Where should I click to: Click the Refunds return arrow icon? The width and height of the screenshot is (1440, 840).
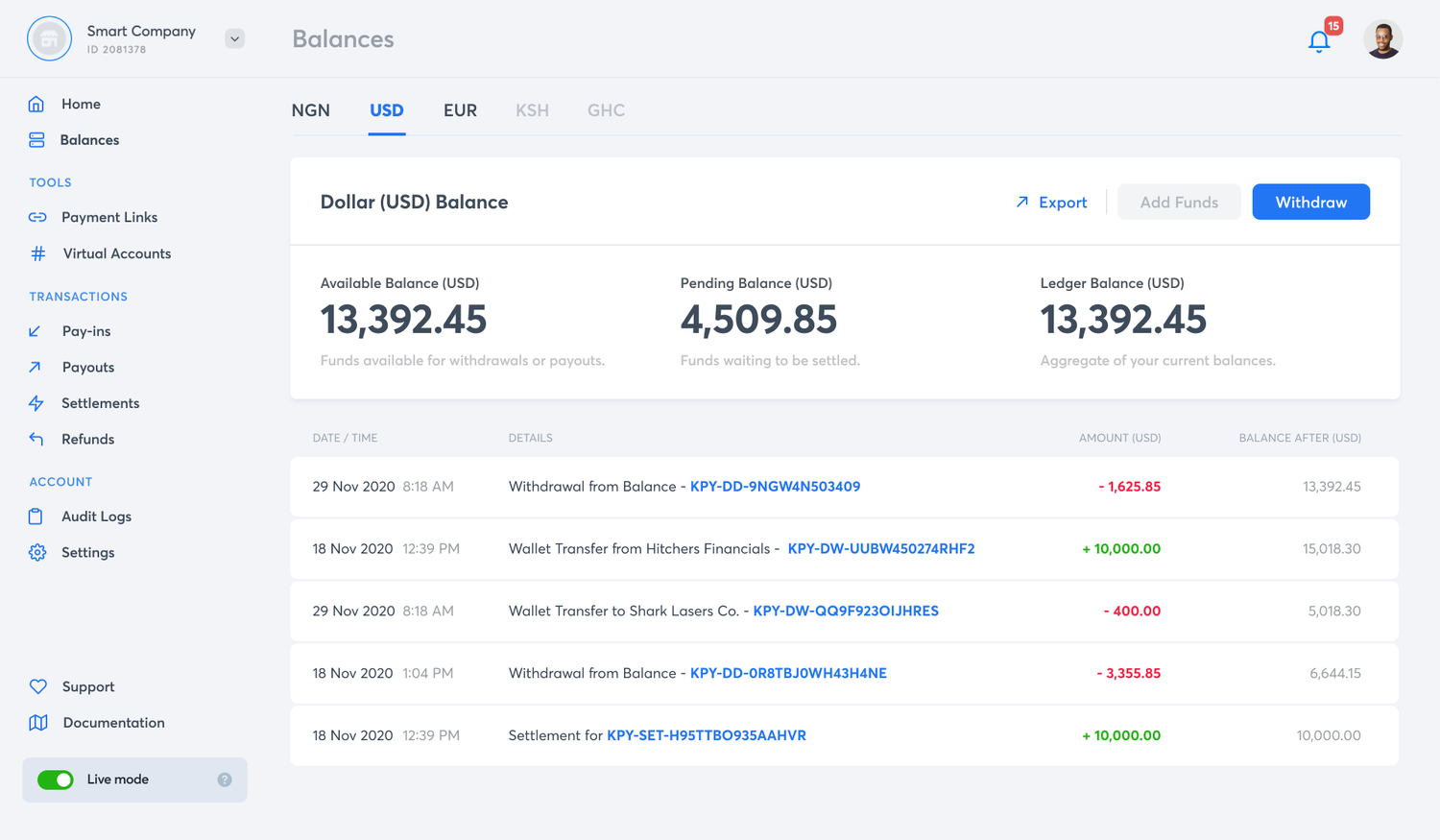[36, 439]
